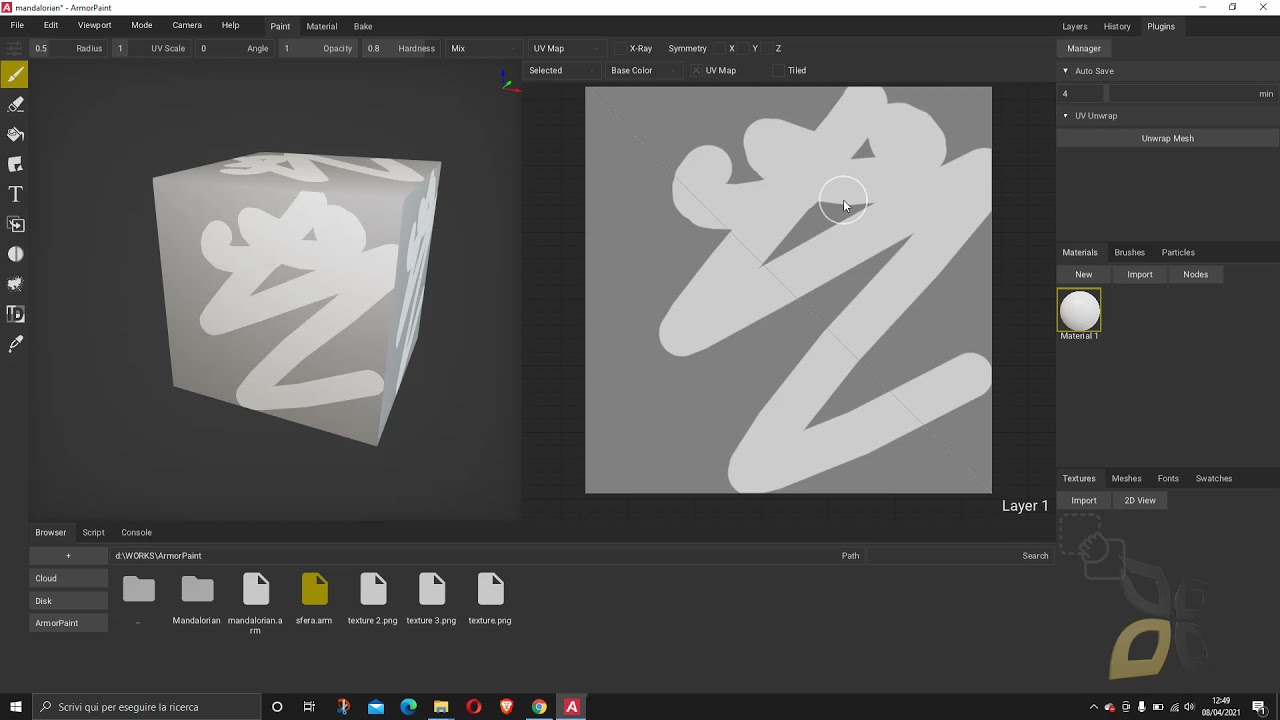Switch to the Material workspace tab

(x=321, y=26)
